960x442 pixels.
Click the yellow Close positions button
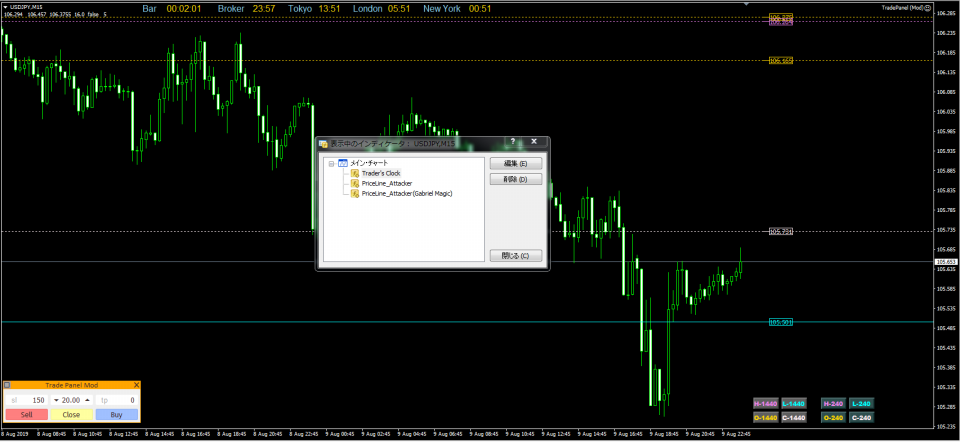pyautogui.click(x=71, y=413)
